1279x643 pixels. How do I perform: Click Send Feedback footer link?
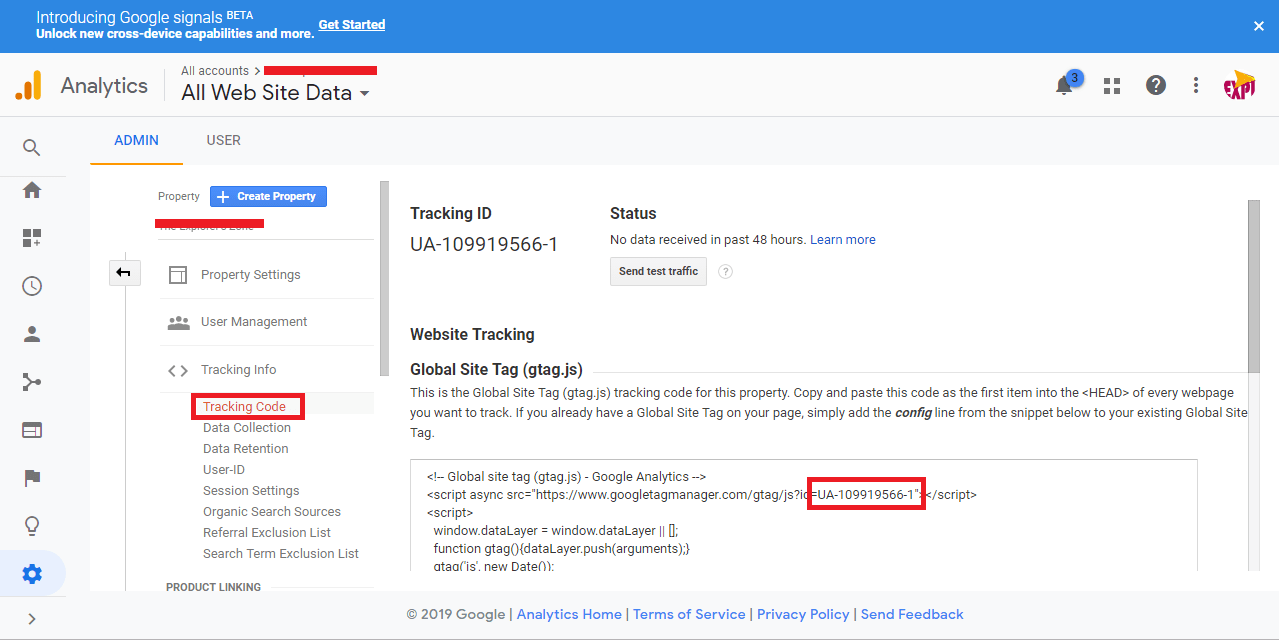(x=912, y=614)
